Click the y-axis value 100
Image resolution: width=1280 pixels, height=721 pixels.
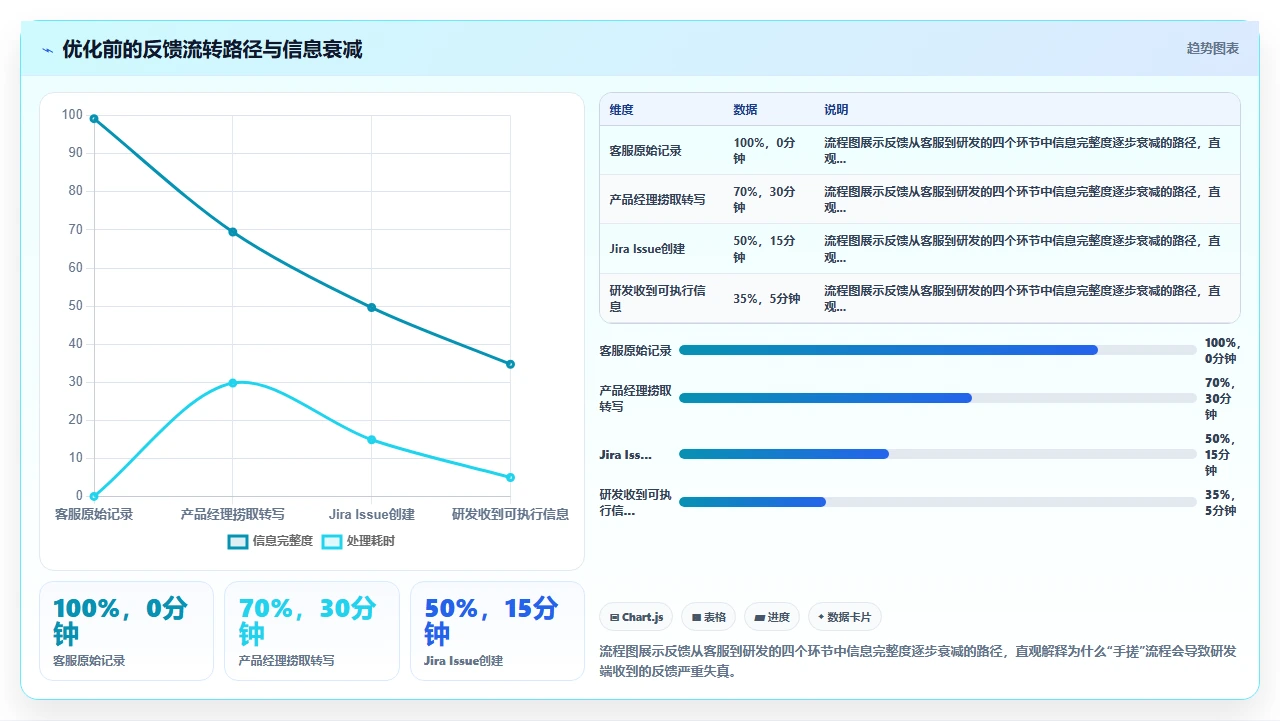(x=72, y=115)
